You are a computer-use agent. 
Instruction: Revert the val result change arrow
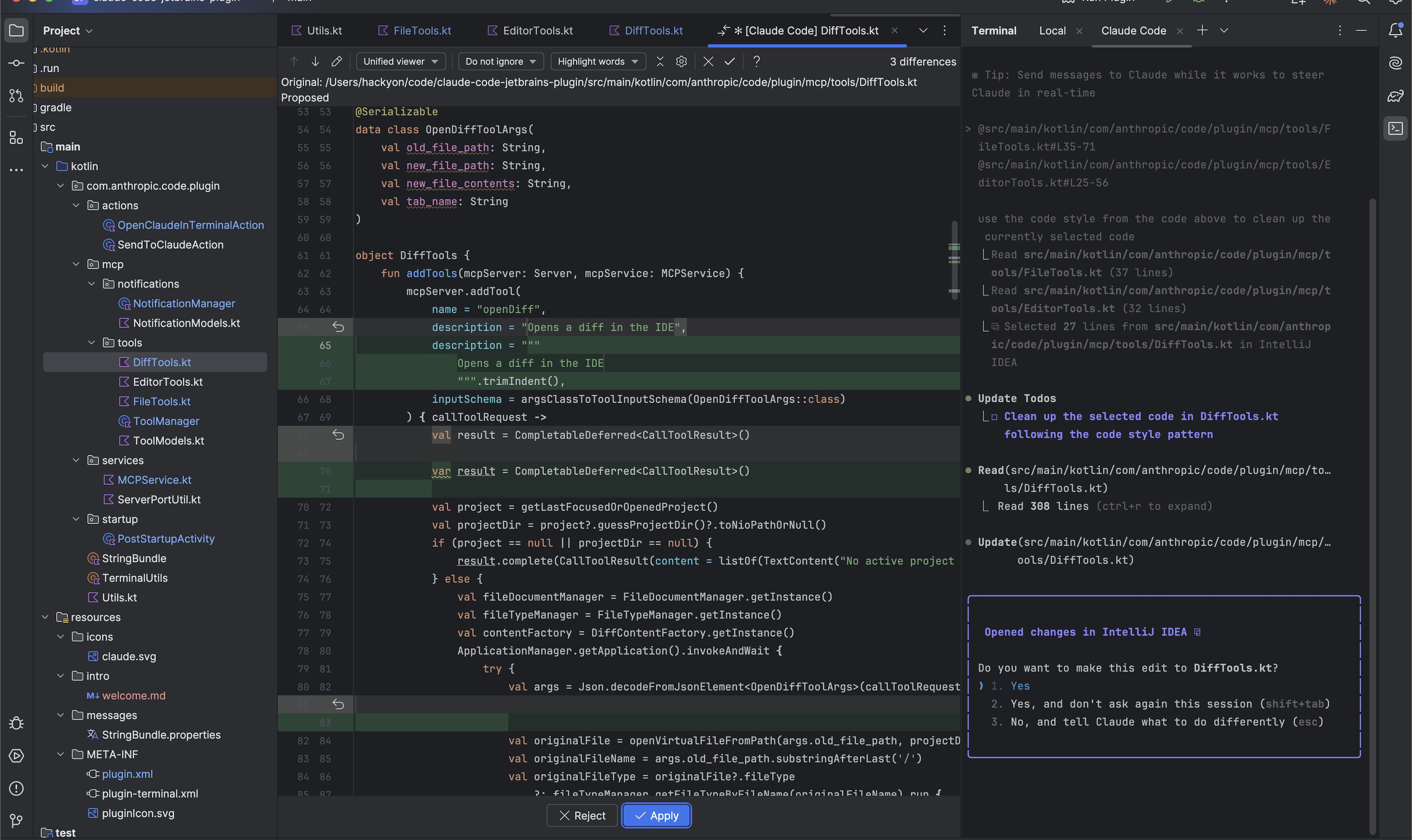[x=338, y=435]
